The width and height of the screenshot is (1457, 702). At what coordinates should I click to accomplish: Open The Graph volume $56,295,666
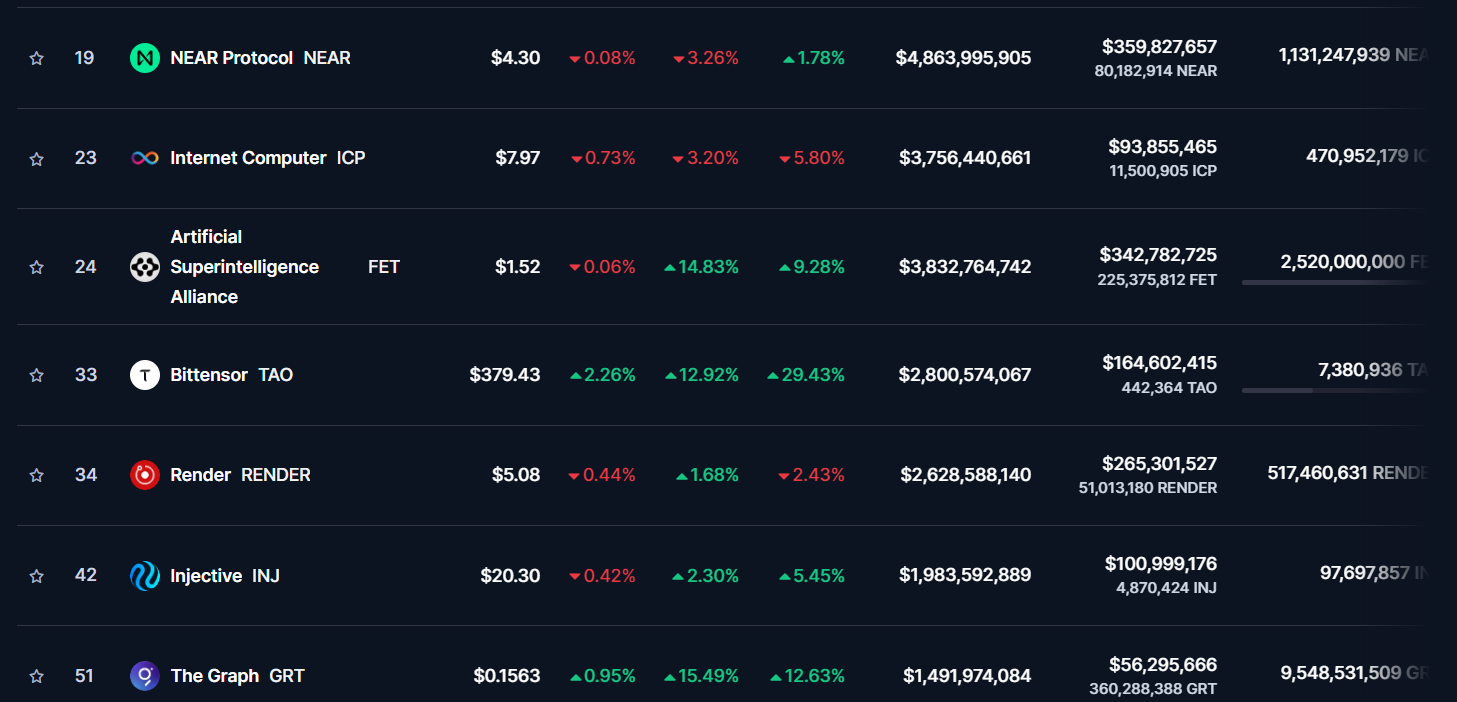[x=1163, y=665]
